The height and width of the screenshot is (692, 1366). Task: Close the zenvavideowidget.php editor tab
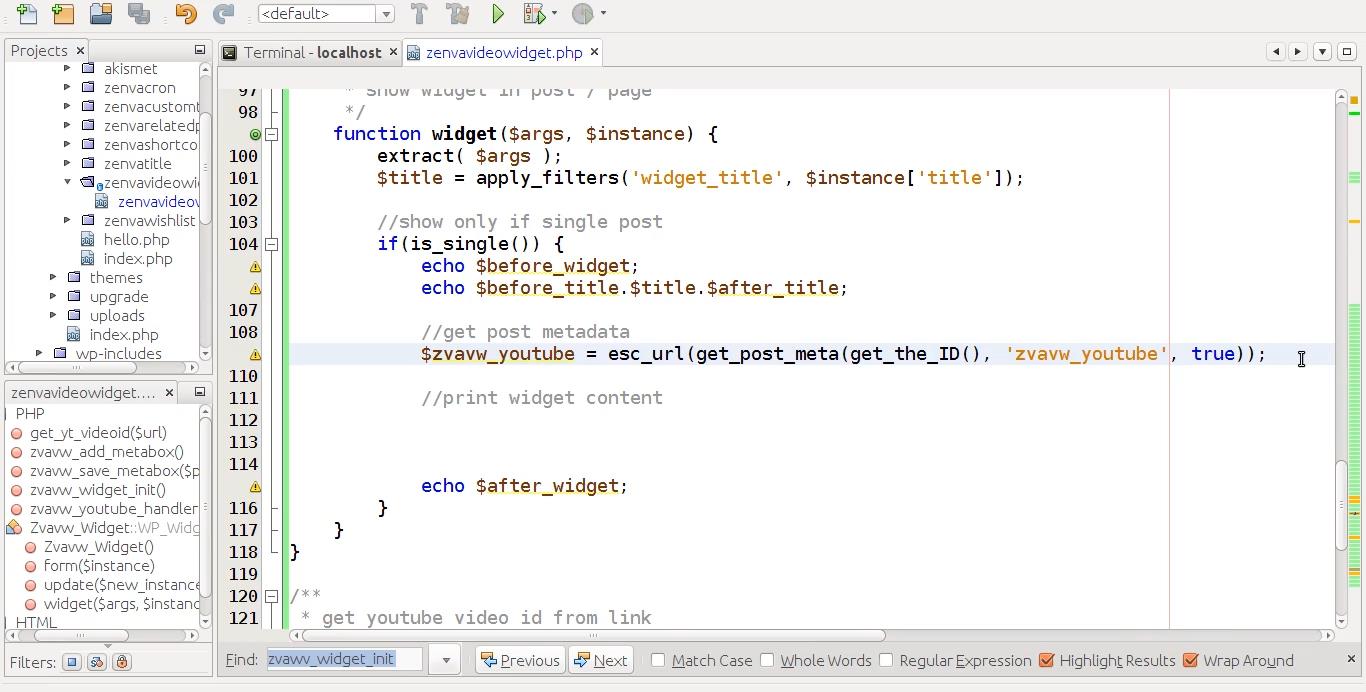pyautogui.click(x=594, y=52)
